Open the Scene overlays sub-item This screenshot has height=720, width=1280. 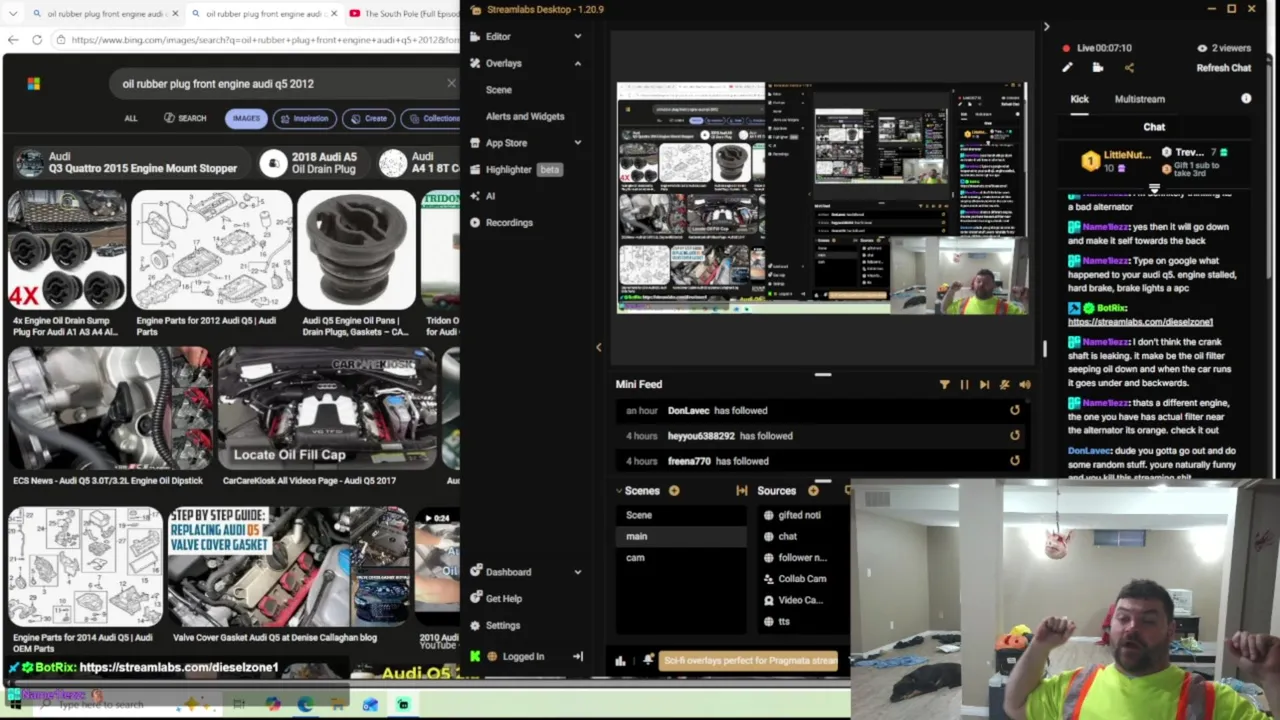[498, 90]
